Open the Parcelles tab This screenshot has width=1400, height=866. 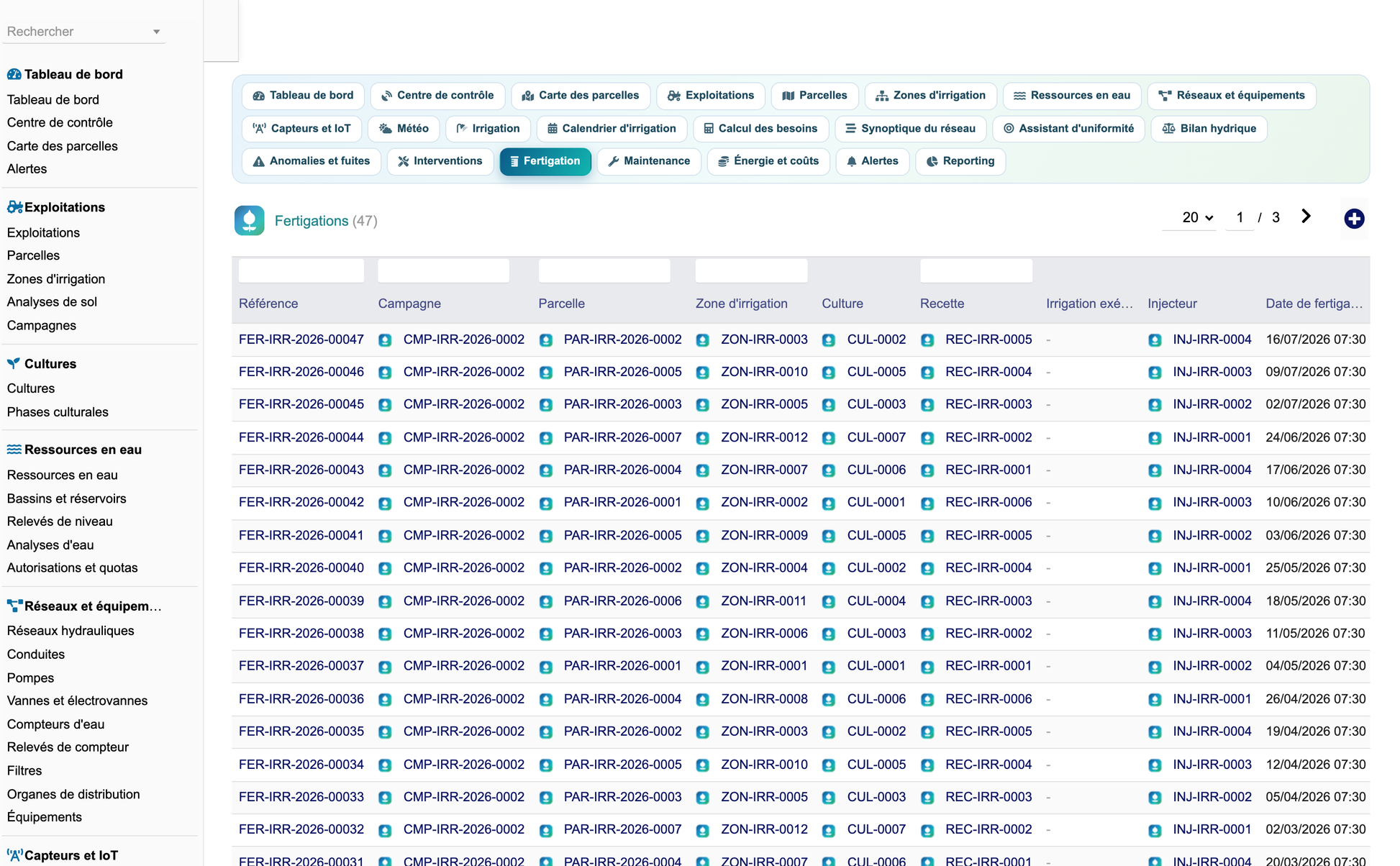(x=815, y=96)
